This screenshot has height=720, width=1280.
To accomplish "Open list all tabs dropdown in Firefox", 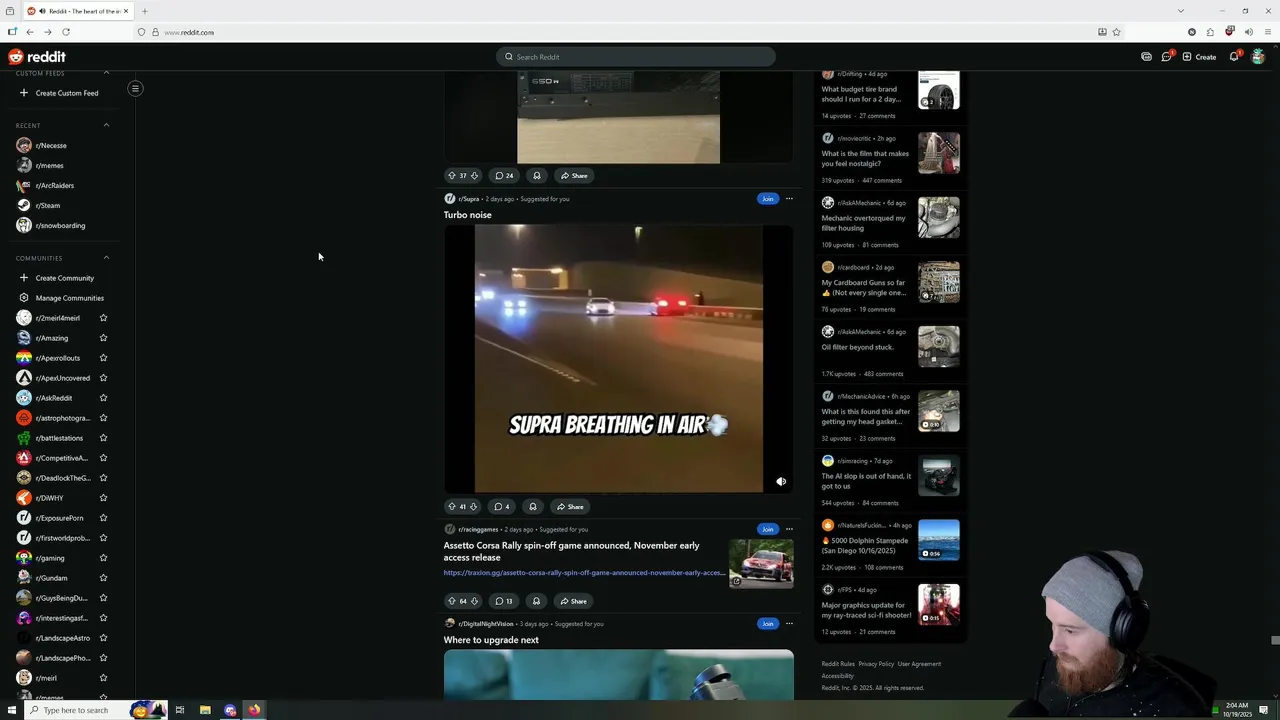I will pyautogui.click(x=1180, y=11).
